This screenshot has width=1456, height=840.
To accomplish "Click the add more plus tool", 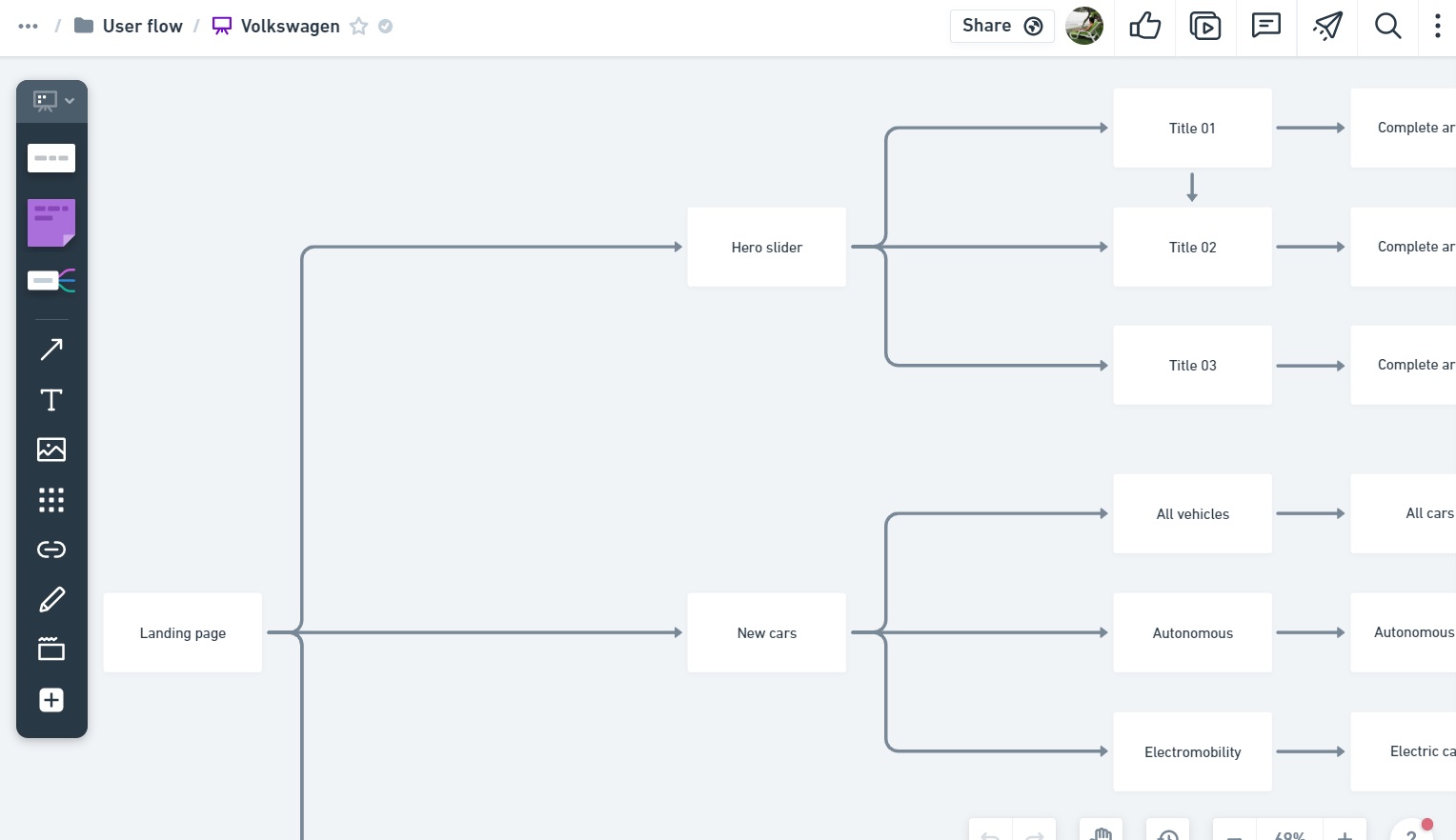I will tap(51, 700).
